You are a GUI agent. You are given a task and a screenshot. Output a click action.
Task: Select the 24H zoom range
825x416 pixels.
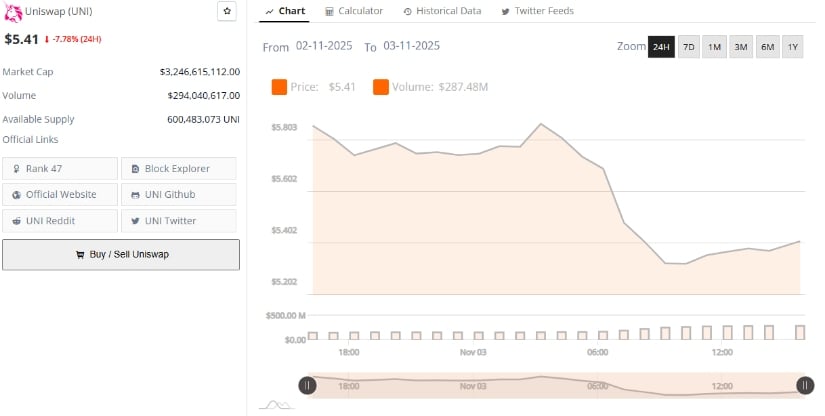point(661,47)
